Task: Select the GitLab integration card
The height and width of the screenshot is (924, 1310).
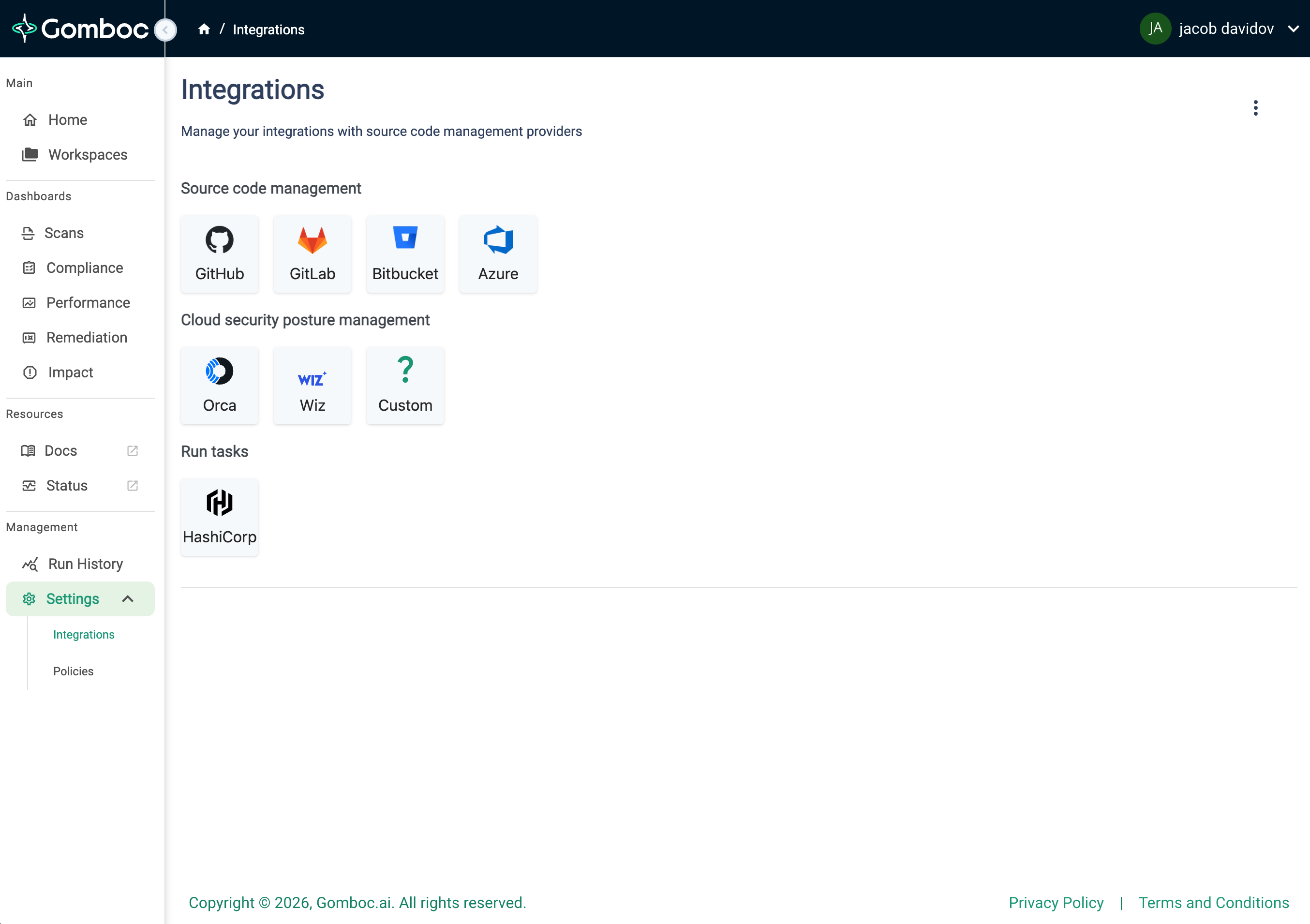Action: point(312,254)
